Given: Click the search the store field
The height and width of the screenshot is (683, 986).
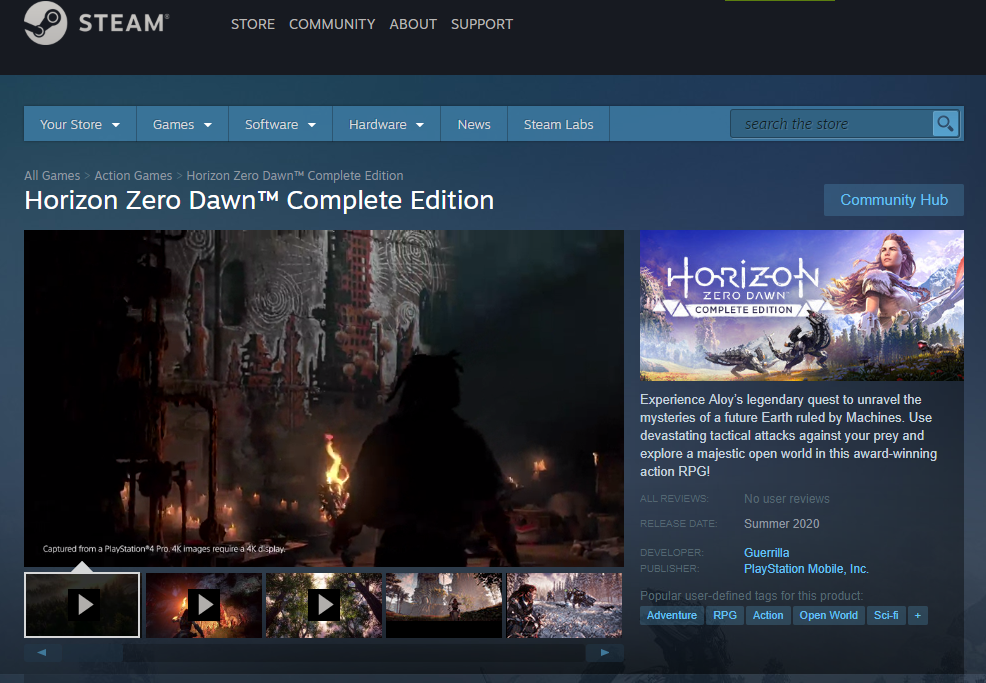Looking at the screenshot, I should (831, 124).
